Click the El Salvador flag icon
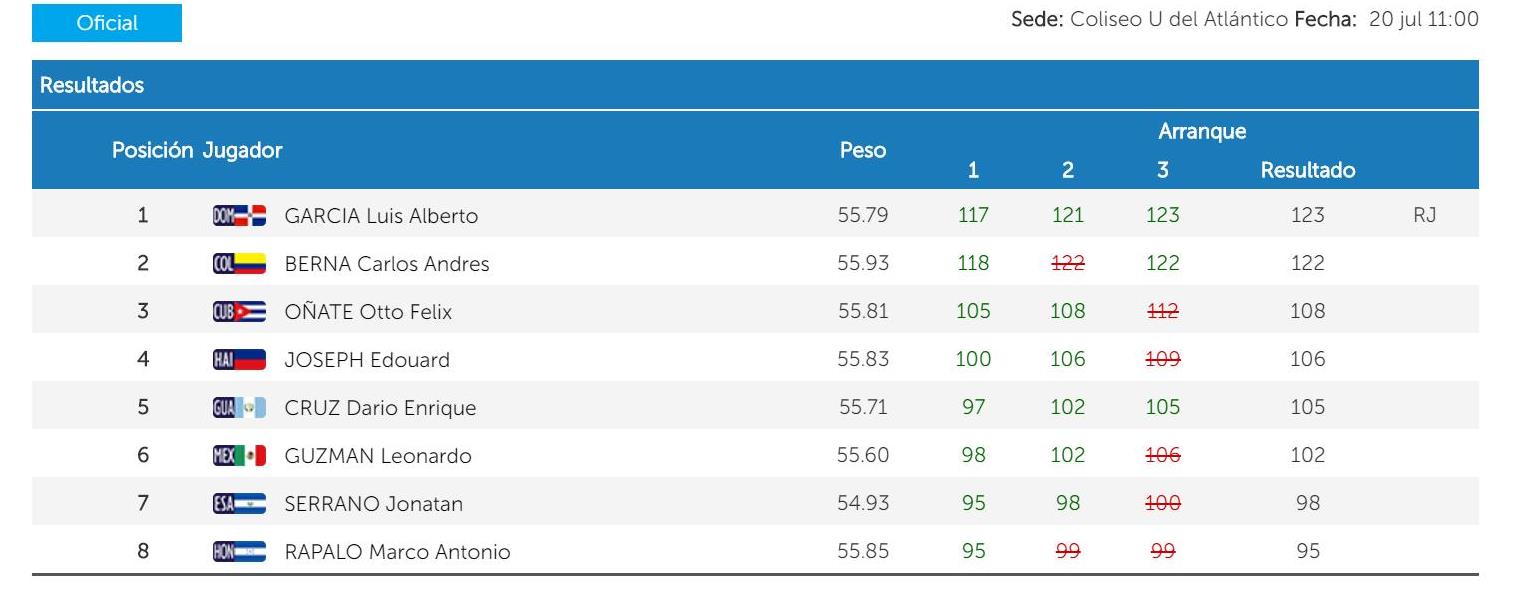The width and height of the screenshot is (1535, 612). point(240,503)
